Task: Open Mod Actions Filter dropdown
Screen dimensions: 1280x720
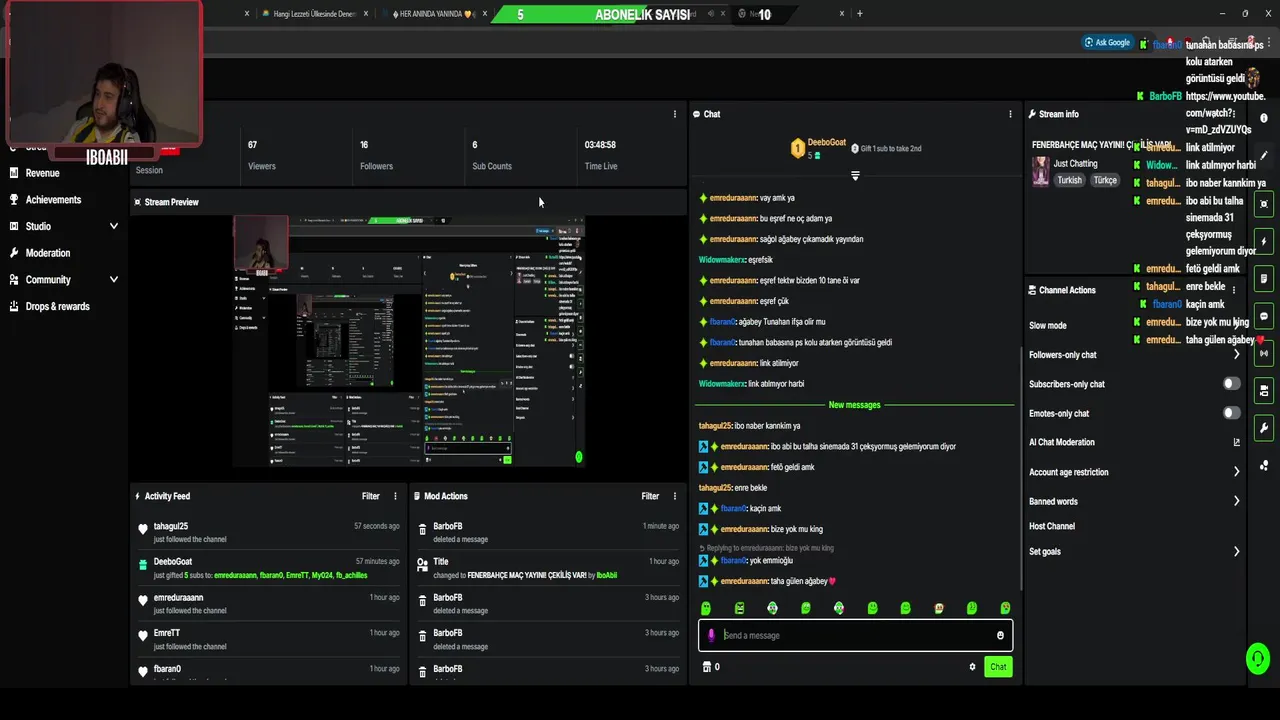Action: pyautogui.click(x=650, y=496)
